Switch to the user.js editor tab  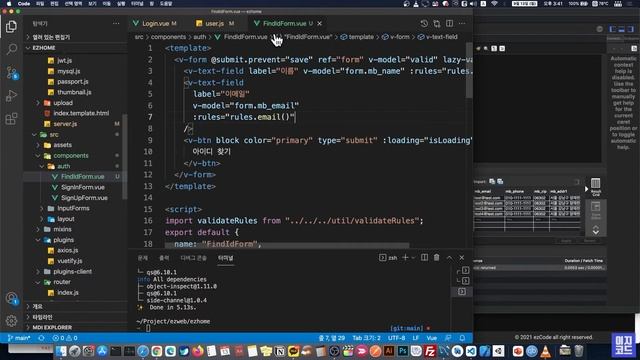215,24
